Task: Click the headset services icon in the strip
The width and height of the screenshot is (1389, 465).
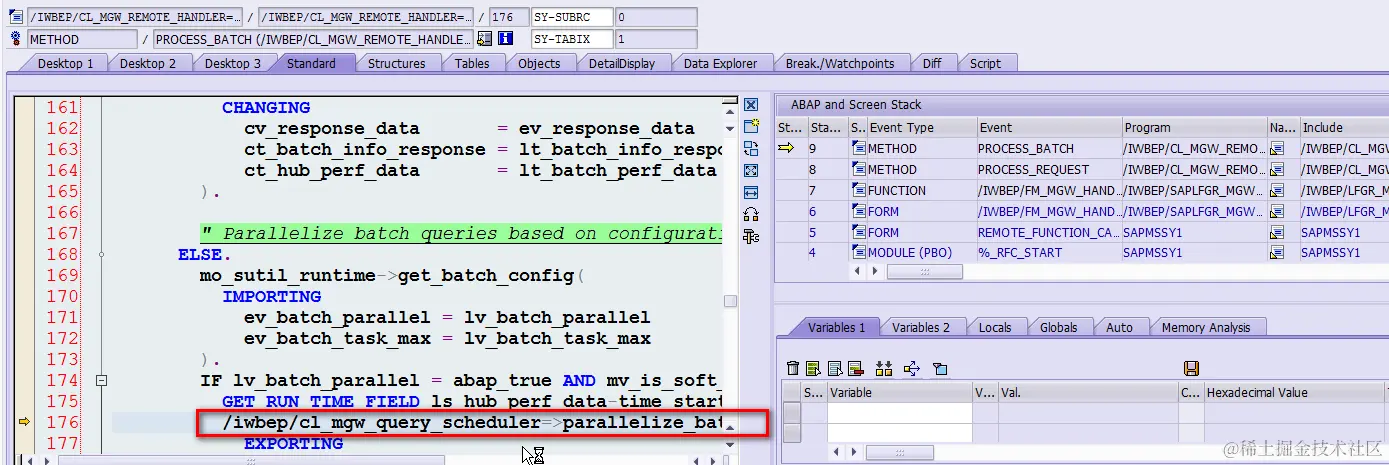Action: tap(751, 214)
